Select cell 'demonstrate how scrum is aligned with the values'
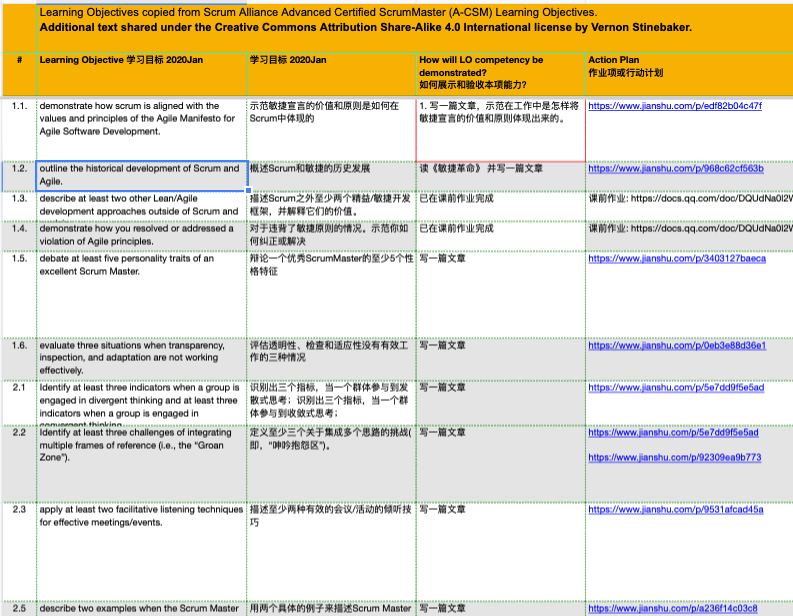The height and width of the screenshot is (616, 793). pyautogui.click(x=142, y=129)
